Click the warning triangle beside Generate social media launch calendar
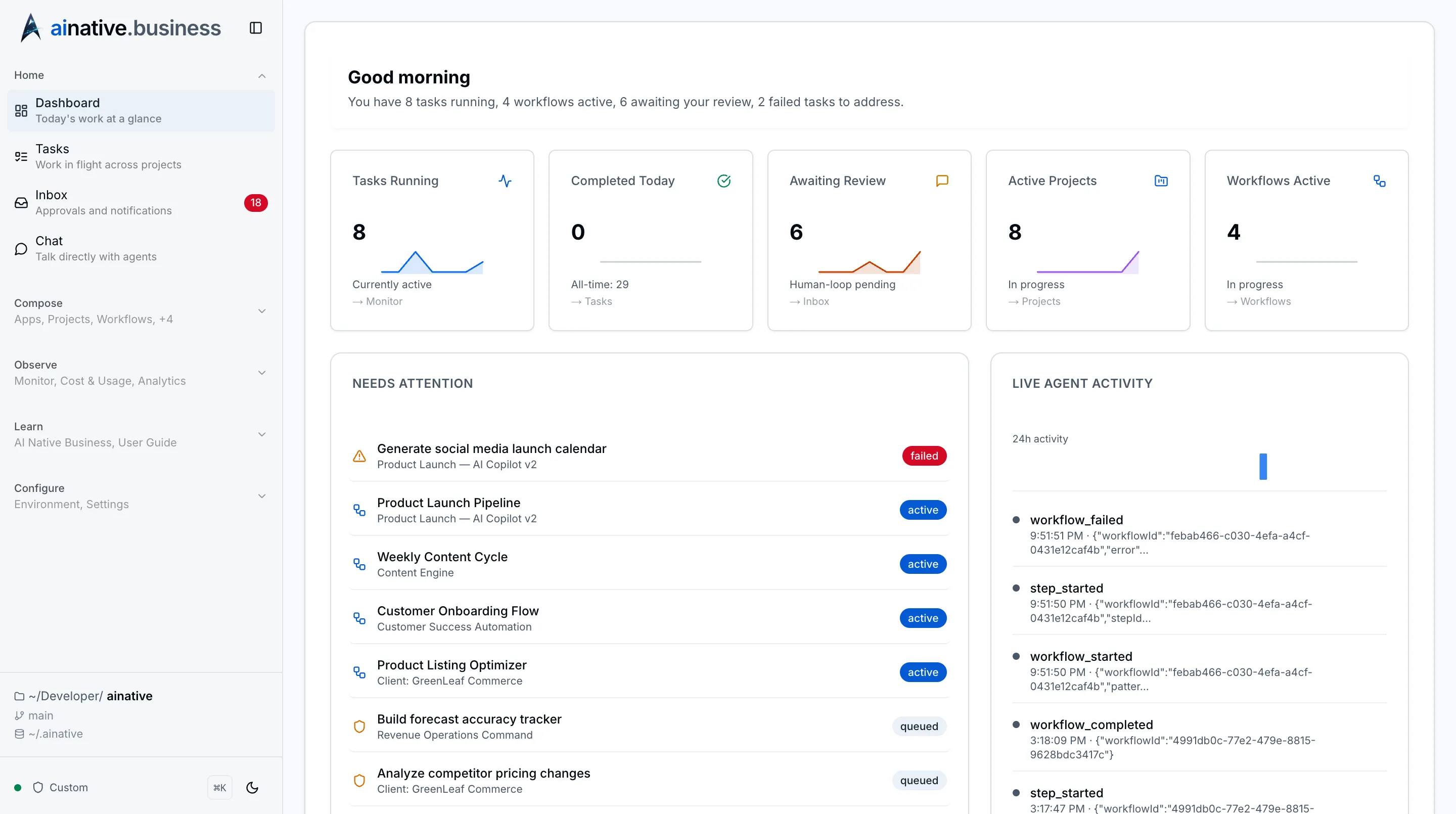Image resolution: width=1456 pixels, height=814 pixels. [359, 456]
